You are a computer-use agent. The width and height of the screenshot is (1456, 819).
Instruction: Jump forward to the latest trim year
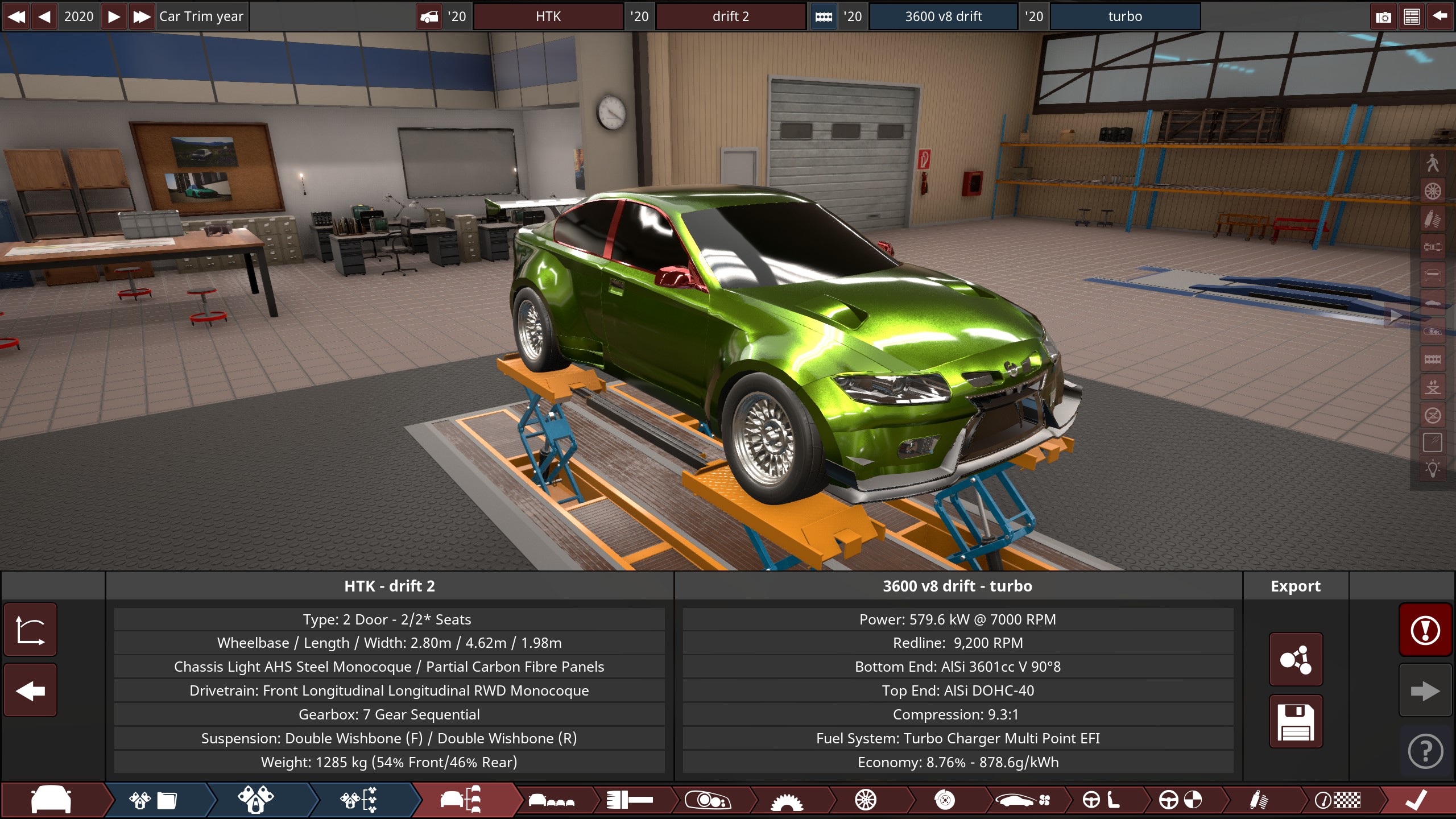click(142, 16)
